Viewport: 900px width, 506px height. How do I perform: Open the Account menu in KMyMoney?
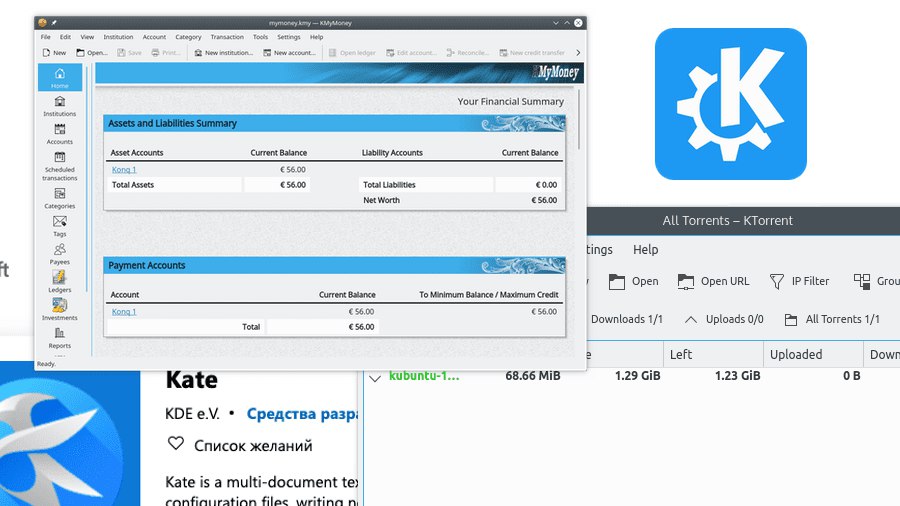(154, 37)
